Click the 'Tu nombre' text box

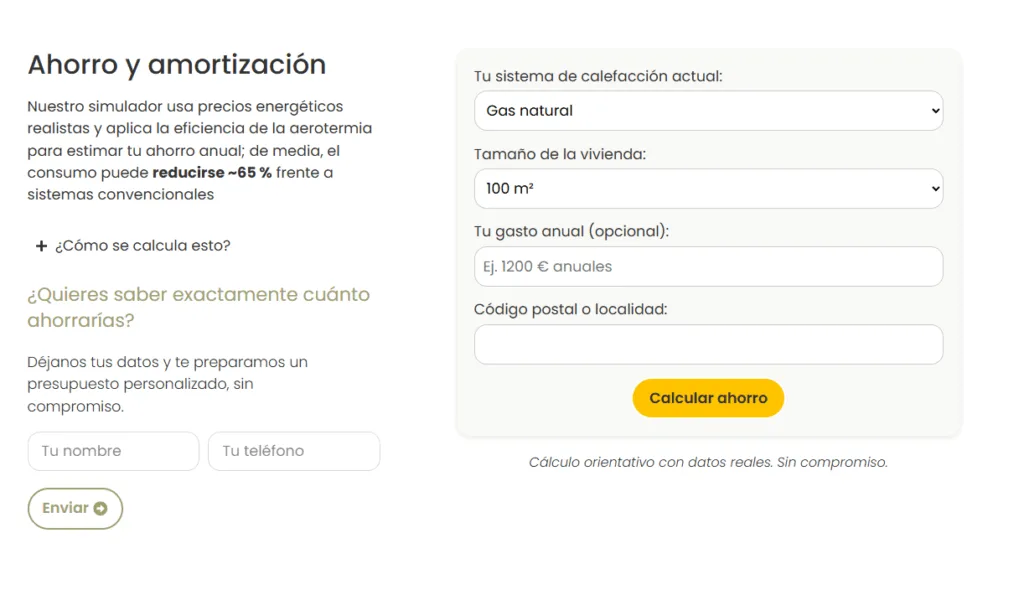click(113, 451)
